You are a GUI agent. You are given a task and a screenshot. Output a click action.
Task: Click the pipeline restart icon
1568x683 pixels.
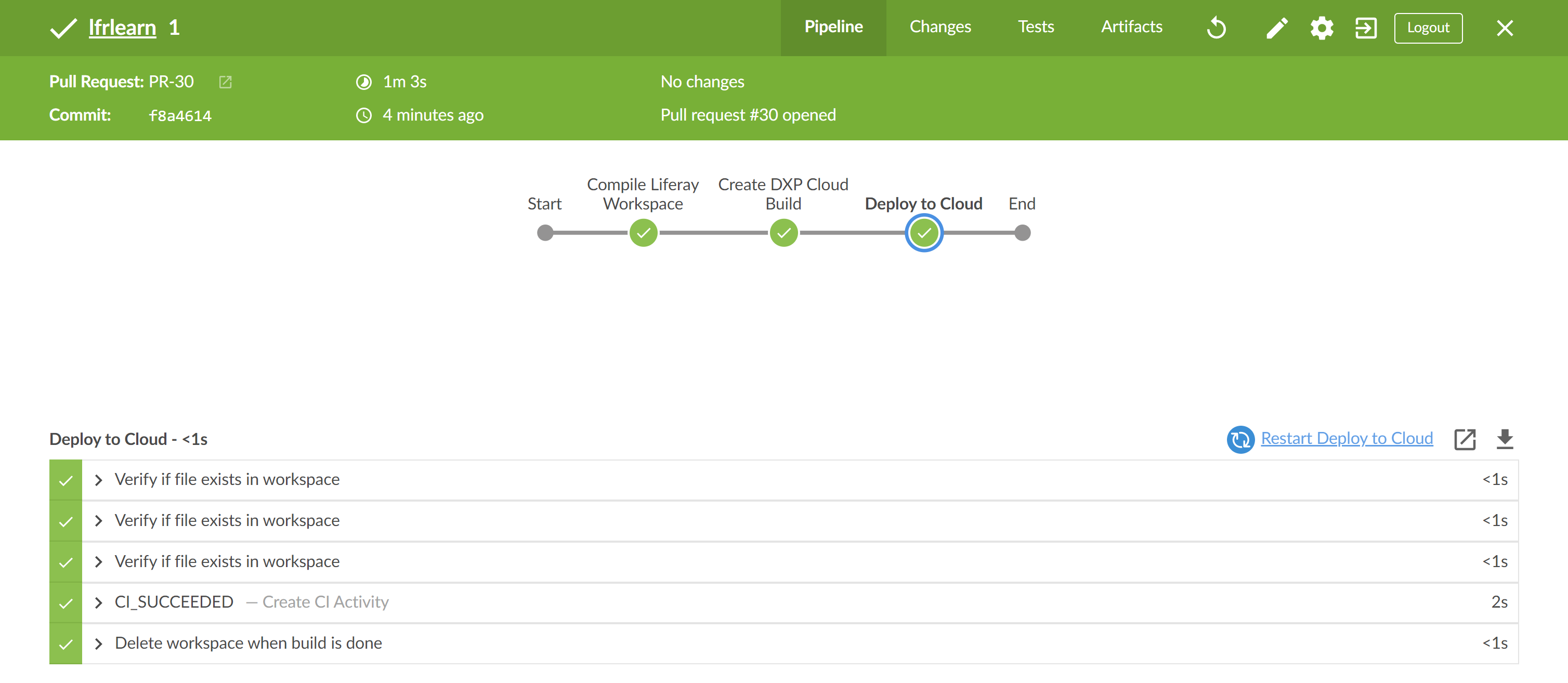[1217, 27]
